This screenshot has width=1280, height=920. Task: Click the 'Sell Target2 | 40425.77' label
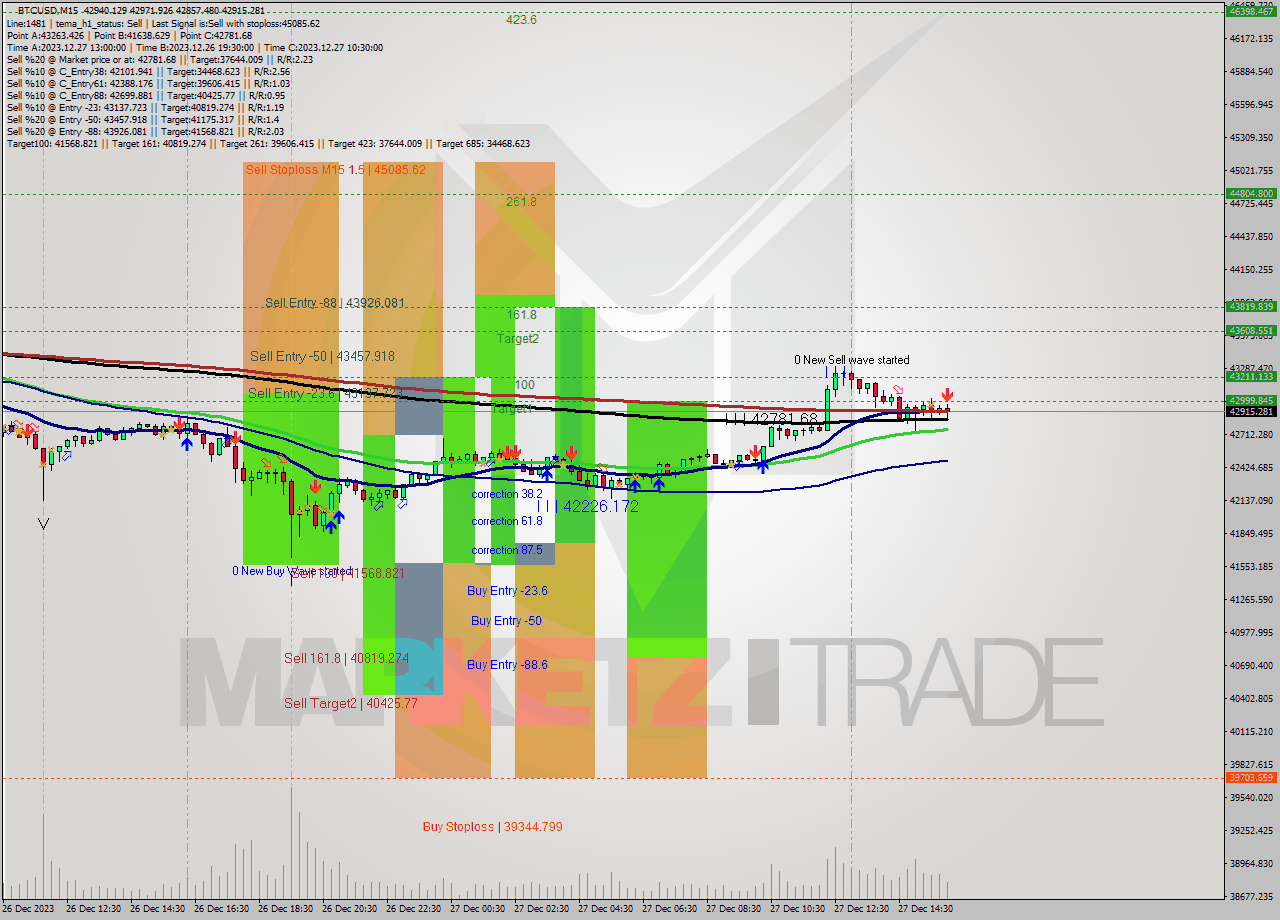point(351,703)
